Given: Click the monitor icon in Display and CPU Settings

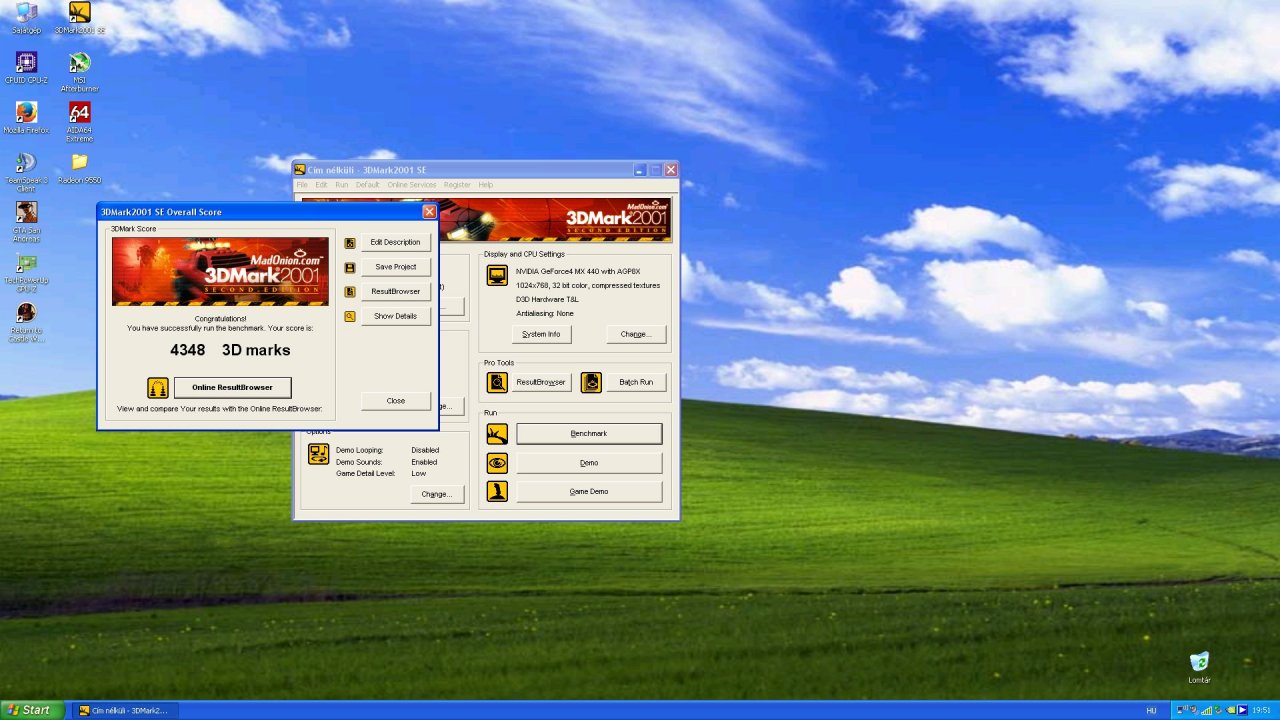Looking at the screenshot, I should 497,275.
